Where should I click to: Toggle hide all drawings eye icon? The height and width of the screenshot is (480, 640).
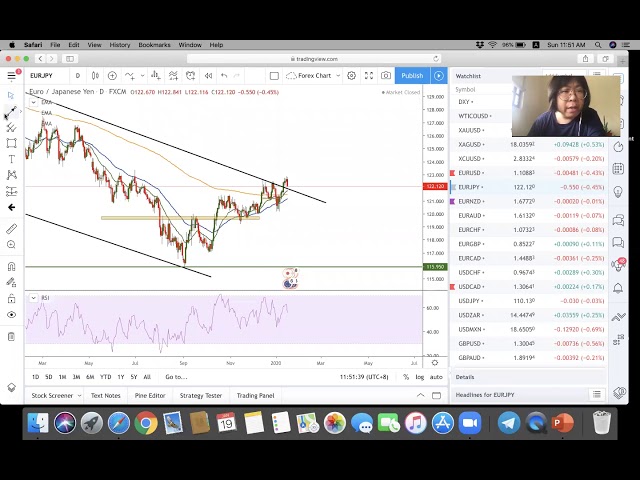pyautogui.click(x=11, y=315)
